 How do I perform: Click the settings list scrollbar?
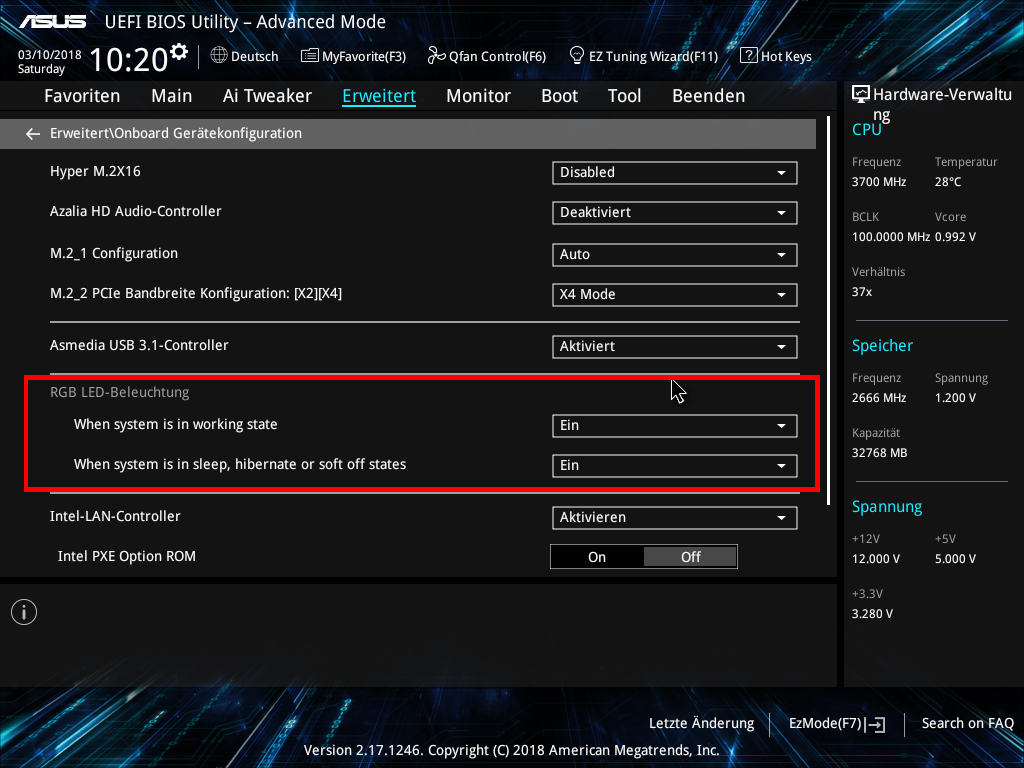coord(828,311)
